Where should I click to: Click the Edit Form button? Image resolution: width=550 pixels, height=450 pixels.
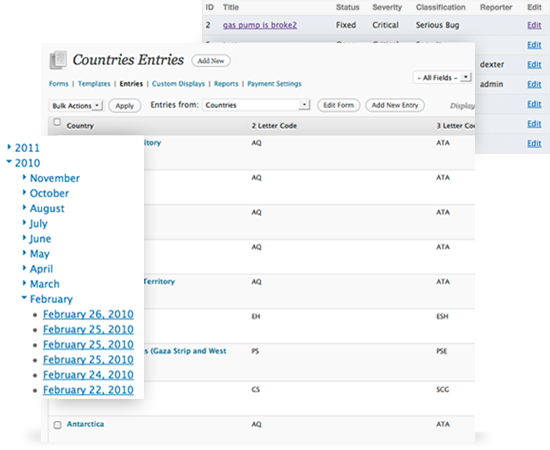point(338,105)
